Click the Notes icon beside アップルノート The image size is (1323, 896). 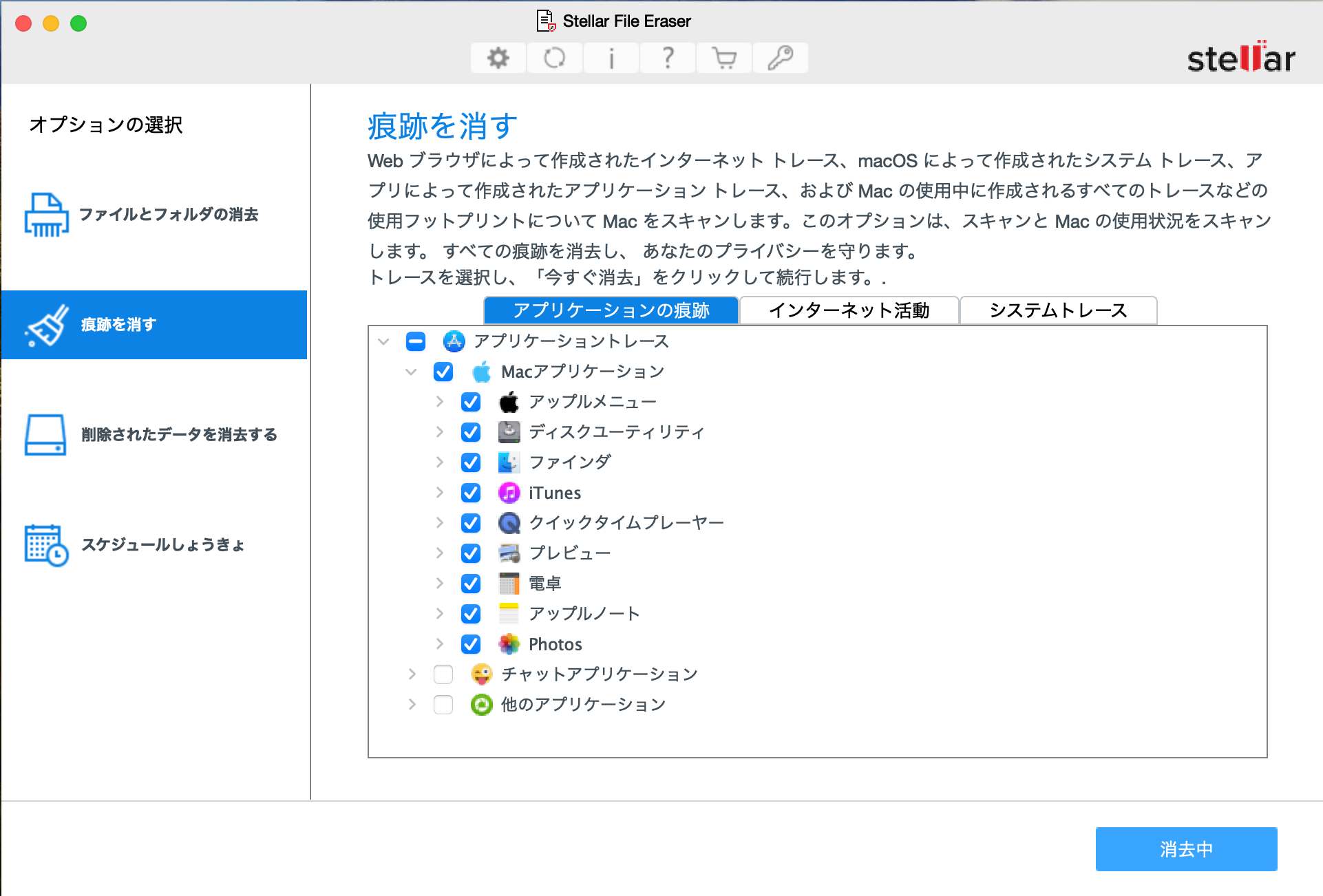click(x=509, y=614)
